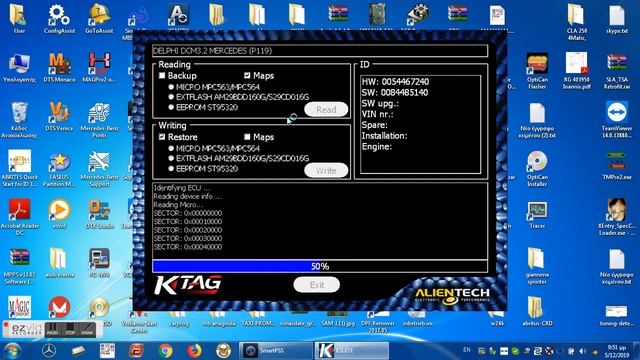The width and height of the screenshot is (640, 360).
Task: Open the DTS Monaco shortcut
Action: pyautogui.click(x=59, y=67)
